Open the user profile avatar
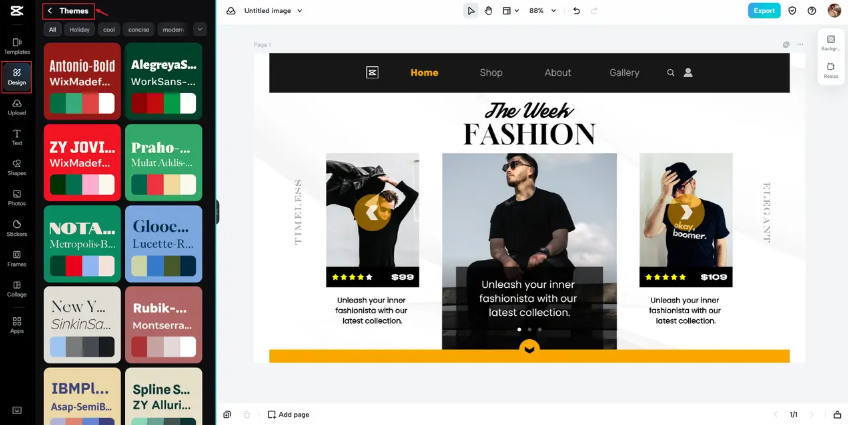 (834, 10)
